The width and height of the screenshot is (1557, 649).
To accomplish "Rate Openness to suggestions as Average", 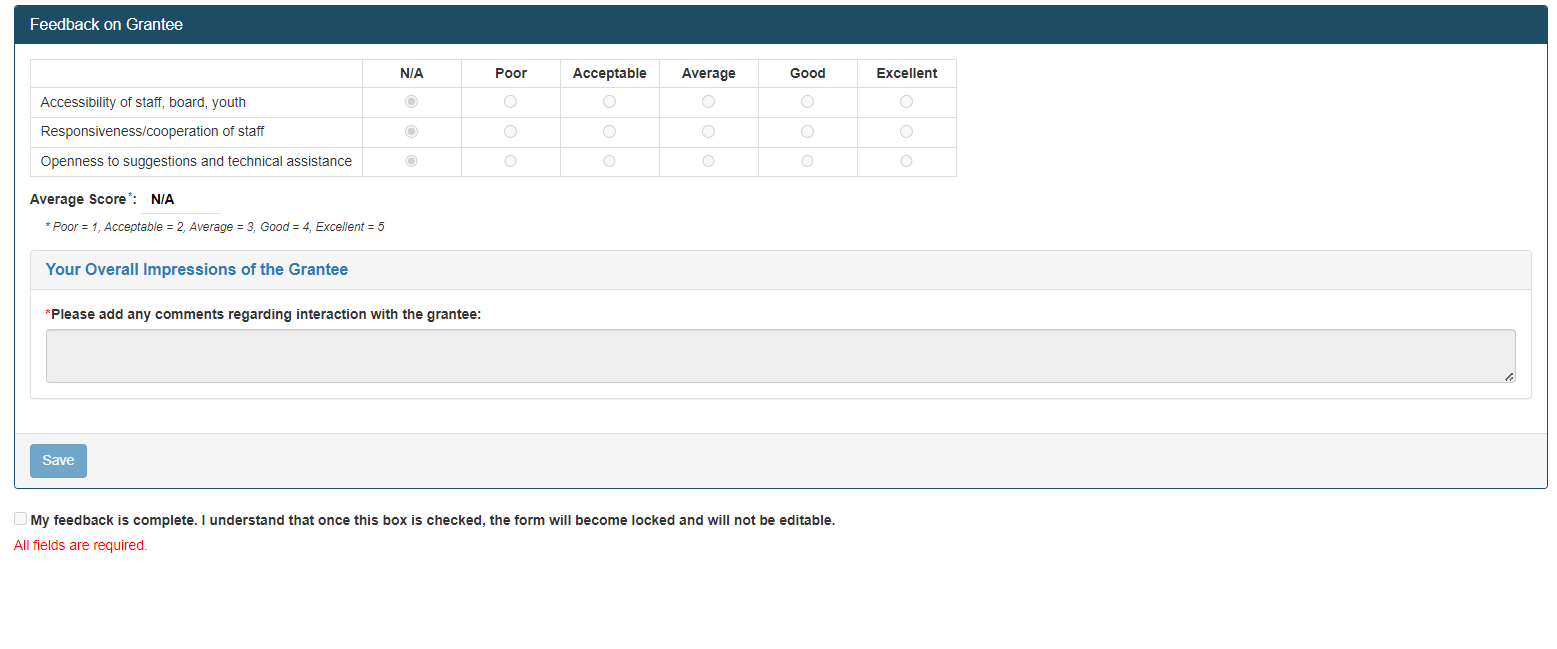I will [708, 161].
